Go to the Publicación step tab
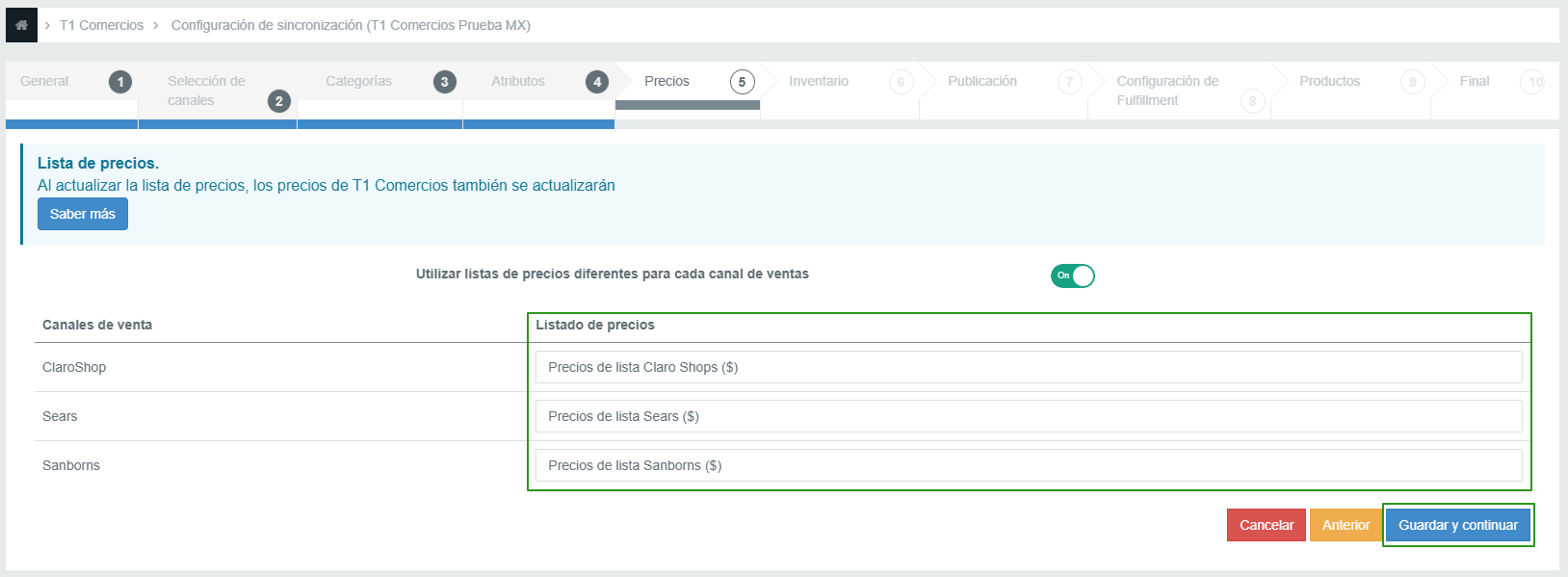Image resolution: width=1568 pixels, height=577 pixels. pyautogui.click(x=1004, y=91)
